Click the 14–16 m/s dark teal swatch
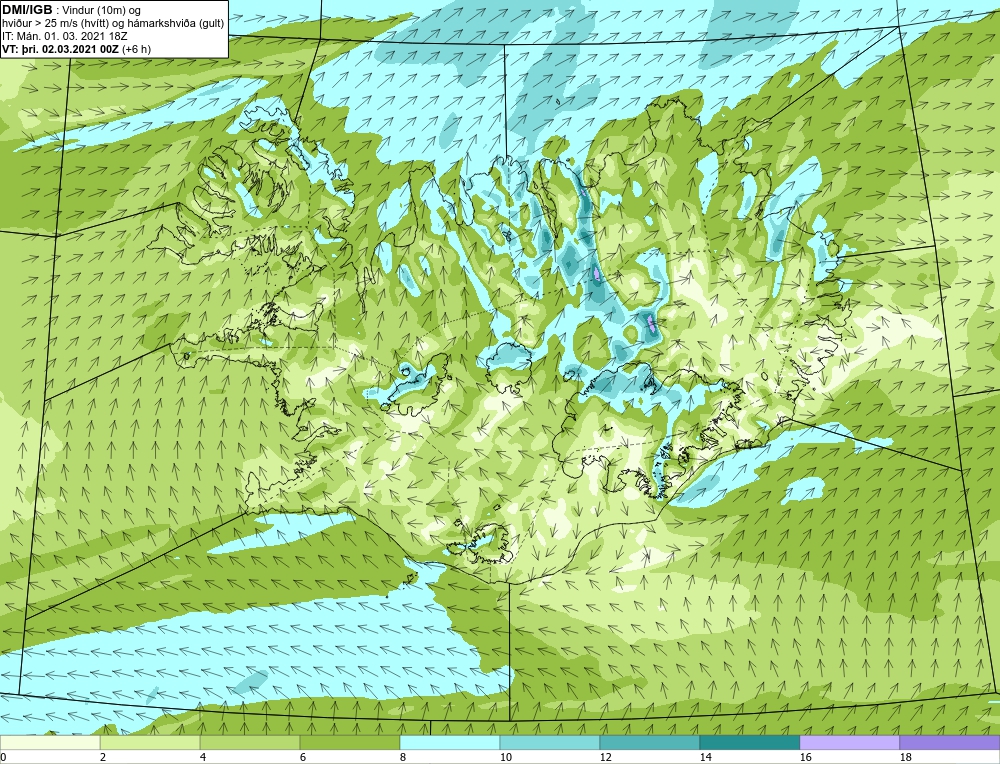Viewport: 1000px width, 764px height. tap(750, 742)
